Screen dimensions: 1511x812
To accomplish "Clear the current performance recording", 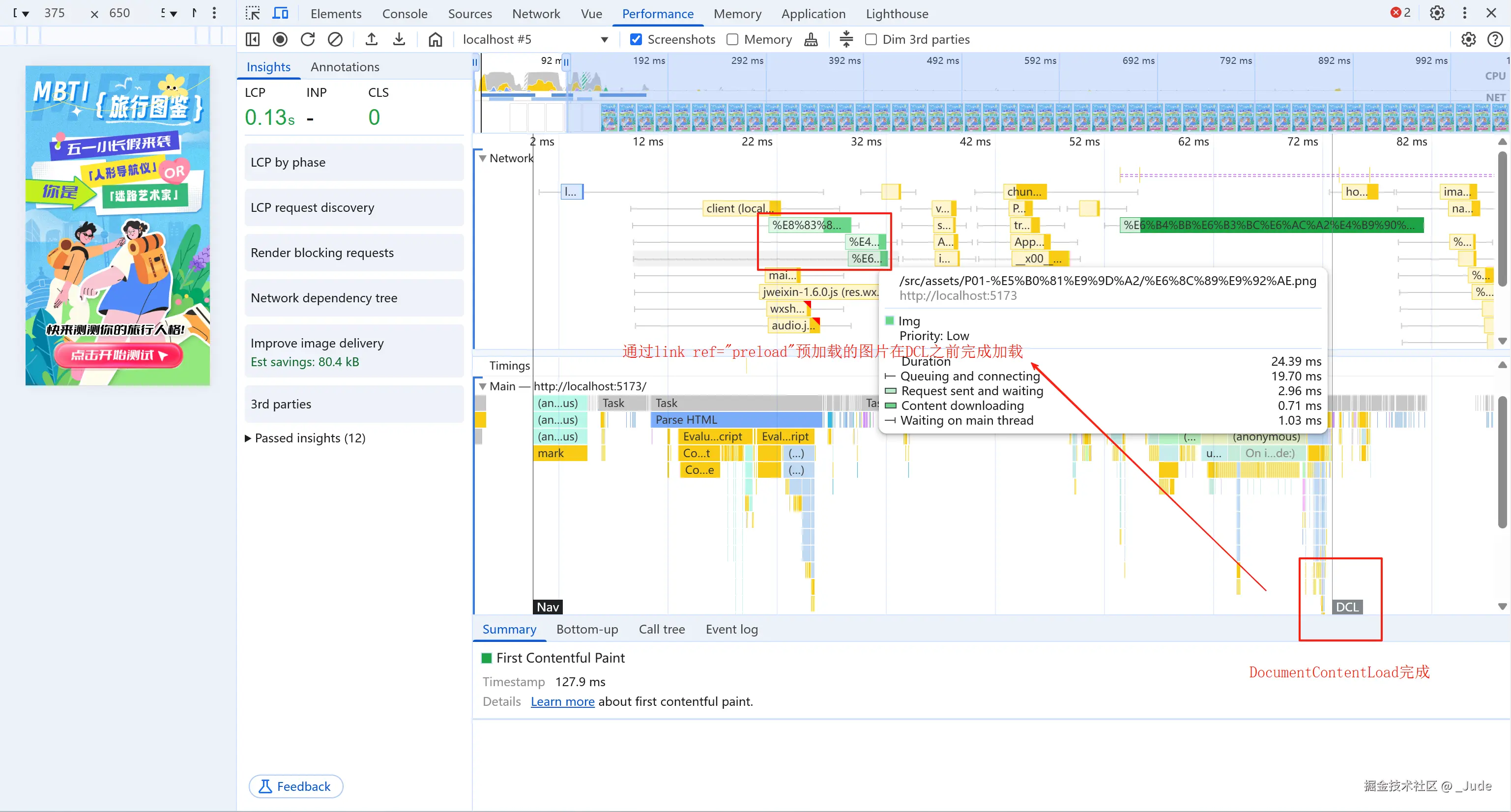I will click(335, 39).
